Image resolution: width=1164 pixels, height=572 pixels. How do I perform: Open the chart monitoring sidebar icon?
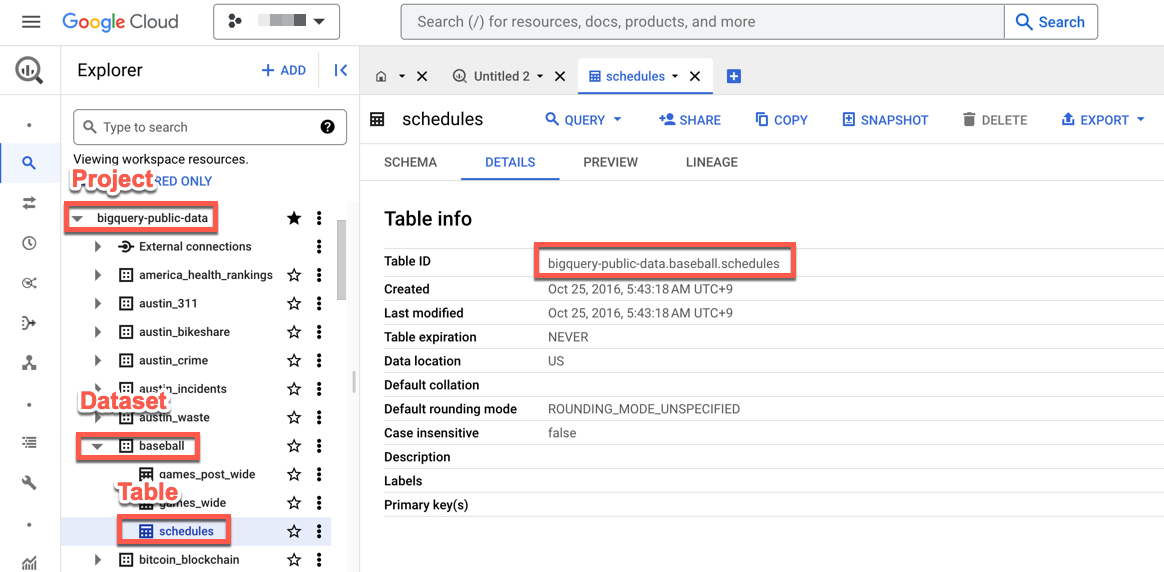[30, 563]
